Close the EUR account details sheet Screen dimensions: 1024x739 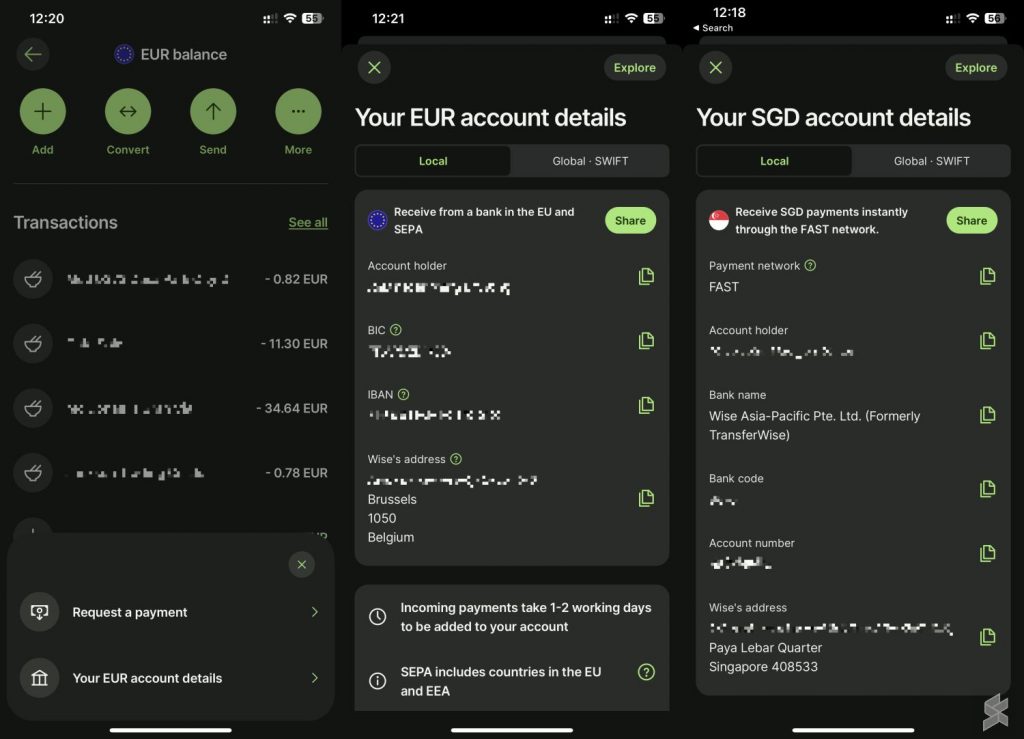(x=374, y=68)
